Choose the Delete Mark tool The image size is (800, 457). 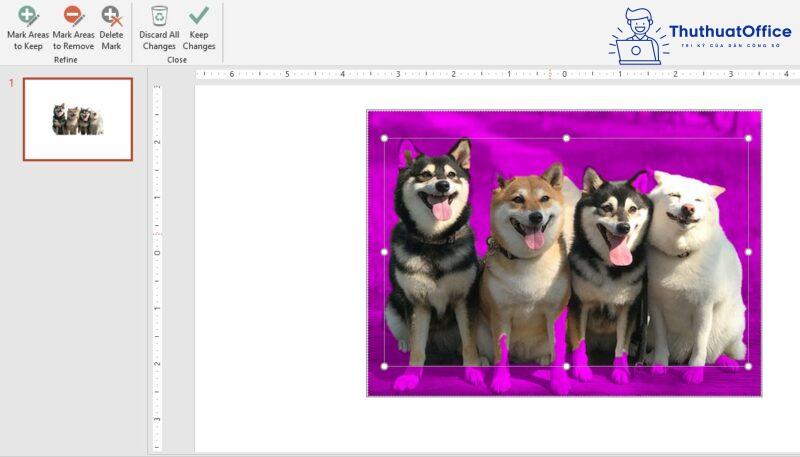(111, 28)
